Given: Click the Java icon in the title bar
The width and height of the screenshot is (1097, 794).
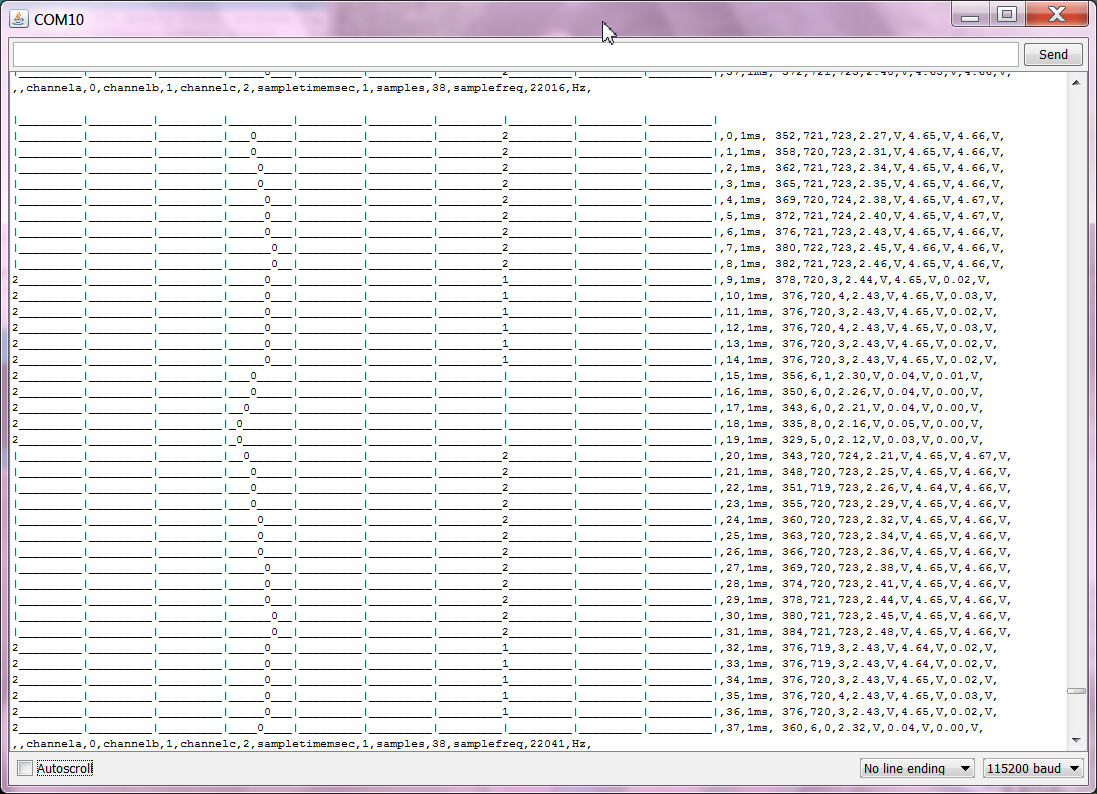Looking at the screenshot, I should click(x=19, y=19).
